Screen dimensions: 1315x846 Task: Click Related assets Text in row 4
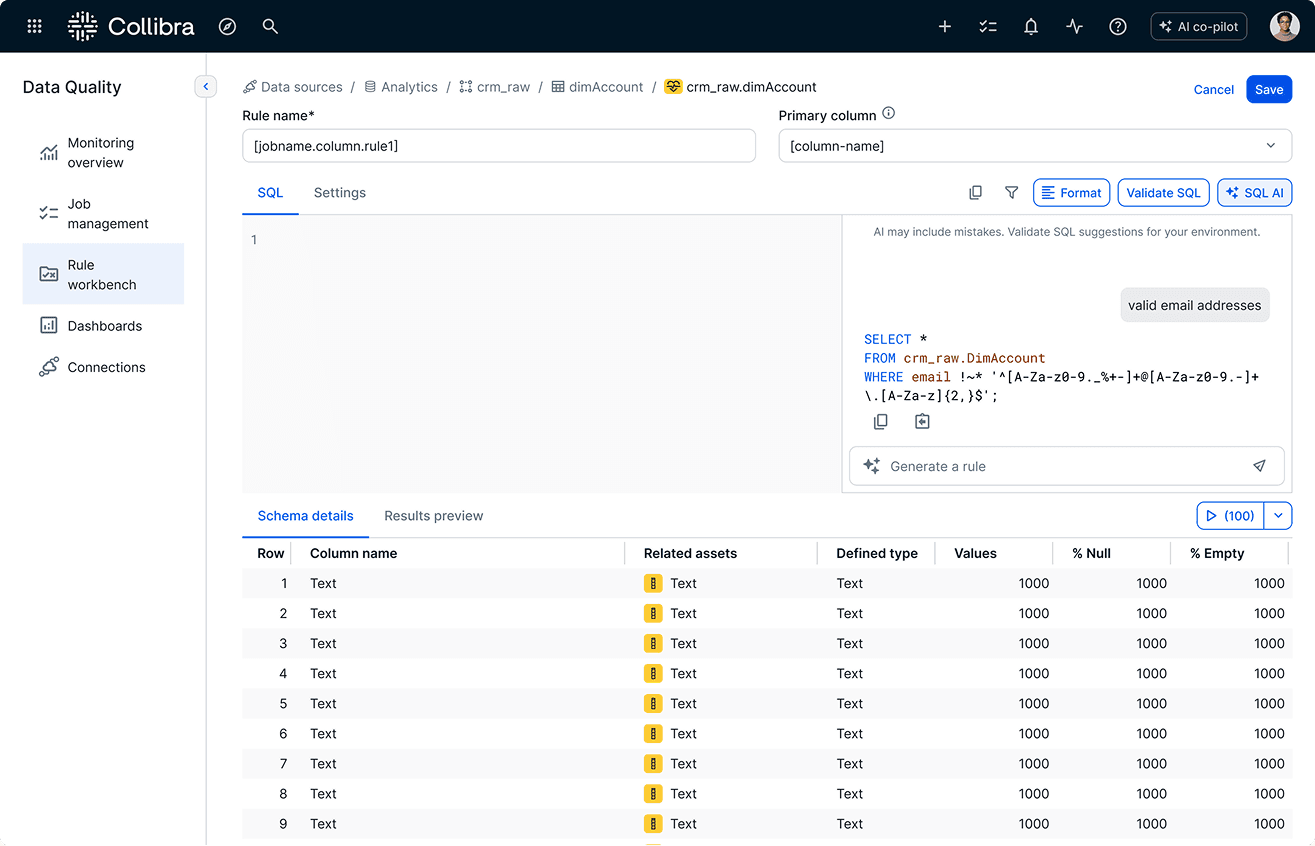[x=683, y=673]
